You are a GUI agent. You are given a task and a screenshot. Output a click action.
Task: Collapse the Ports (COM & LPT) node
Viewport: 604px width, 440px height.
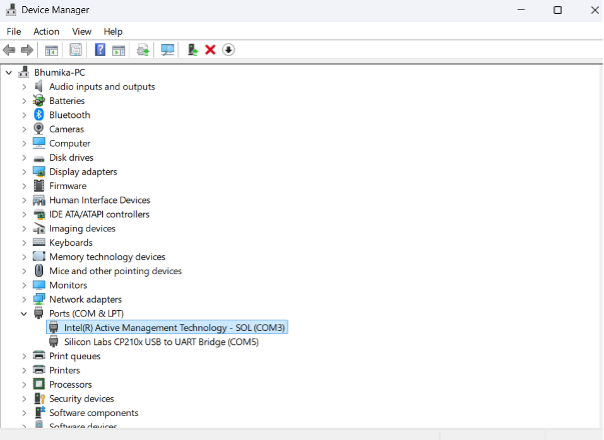(x=24, y=313)
